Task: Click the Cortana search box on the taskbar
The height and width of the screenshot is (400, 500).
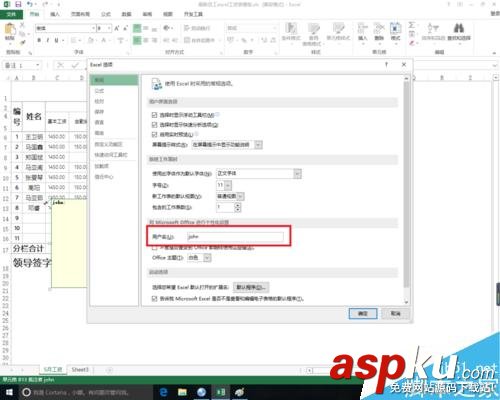Action: (x=86, y=392)
